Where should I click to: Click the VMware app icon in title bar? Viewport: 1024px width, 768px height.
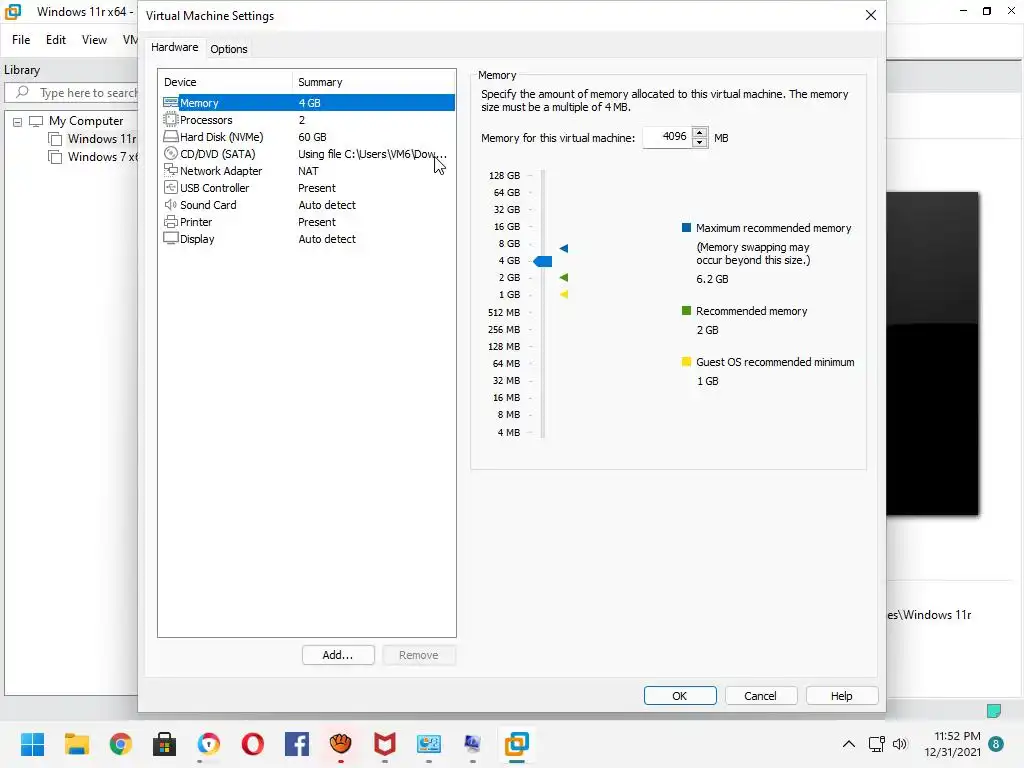[13, 12]
